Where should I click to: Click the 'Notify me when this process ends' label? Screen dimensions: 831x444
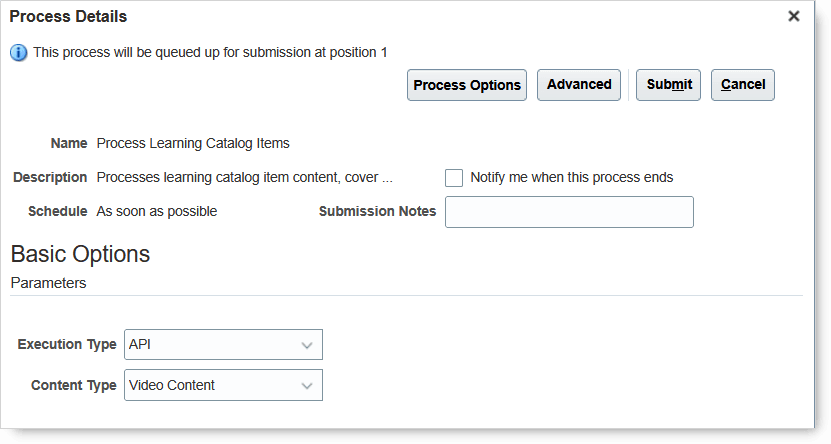[571, 177]
